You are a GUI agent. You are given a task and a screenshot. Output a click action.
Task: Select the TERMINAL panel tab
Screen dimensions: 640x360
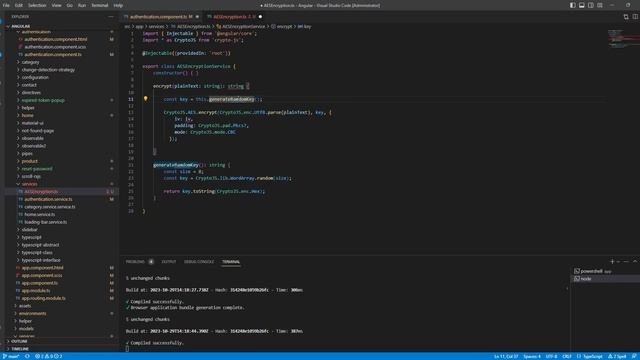coord(231,262)
